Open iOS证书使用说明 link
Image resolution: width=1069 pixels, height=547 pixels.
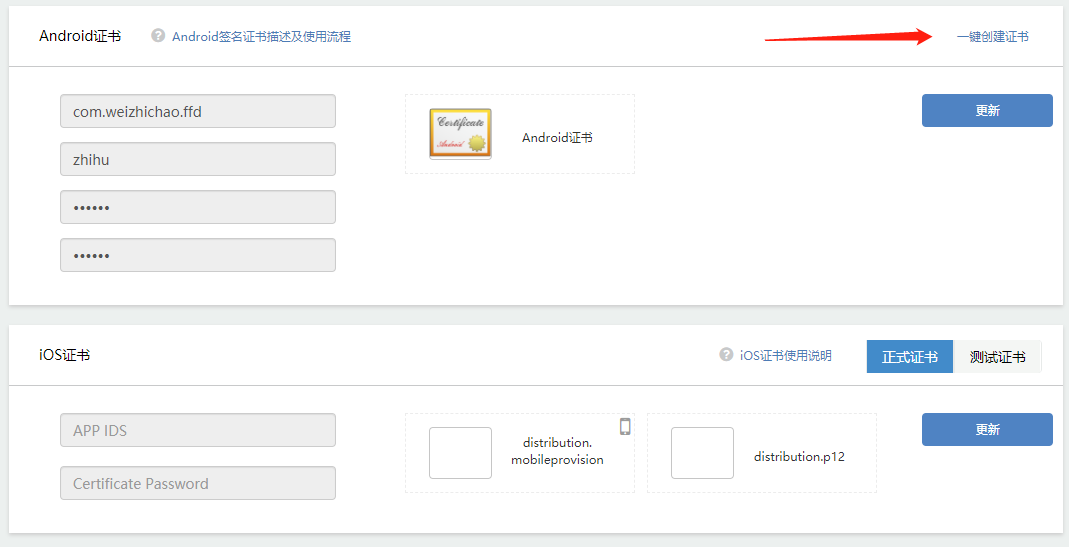pos(785,355)
